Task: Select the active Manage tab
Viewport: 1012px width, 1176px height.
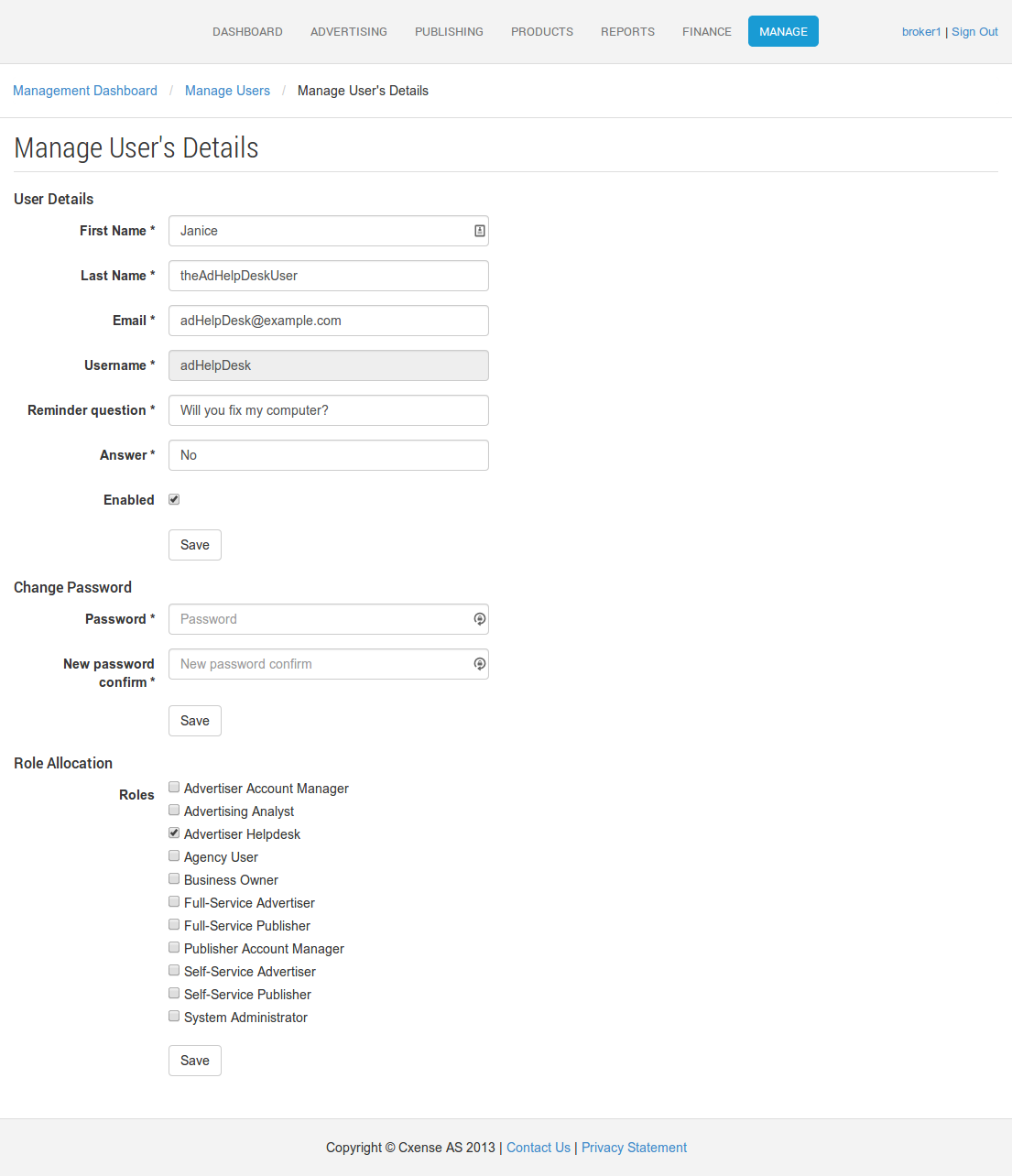Action: [783, 31]
